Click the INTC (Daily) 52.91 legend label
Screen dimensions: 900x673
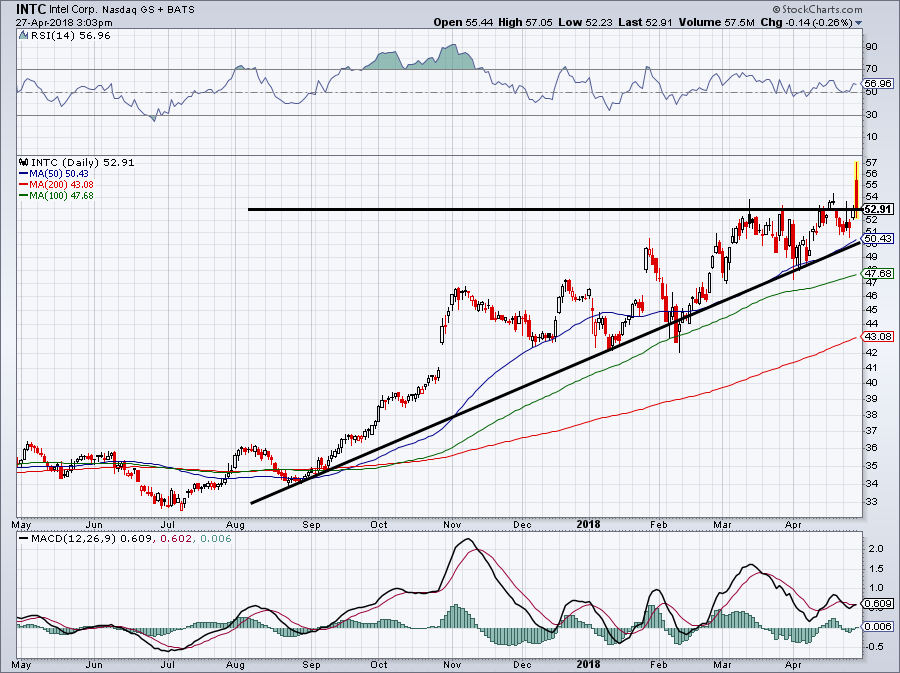pyautogui.click(x=83, y=162)
